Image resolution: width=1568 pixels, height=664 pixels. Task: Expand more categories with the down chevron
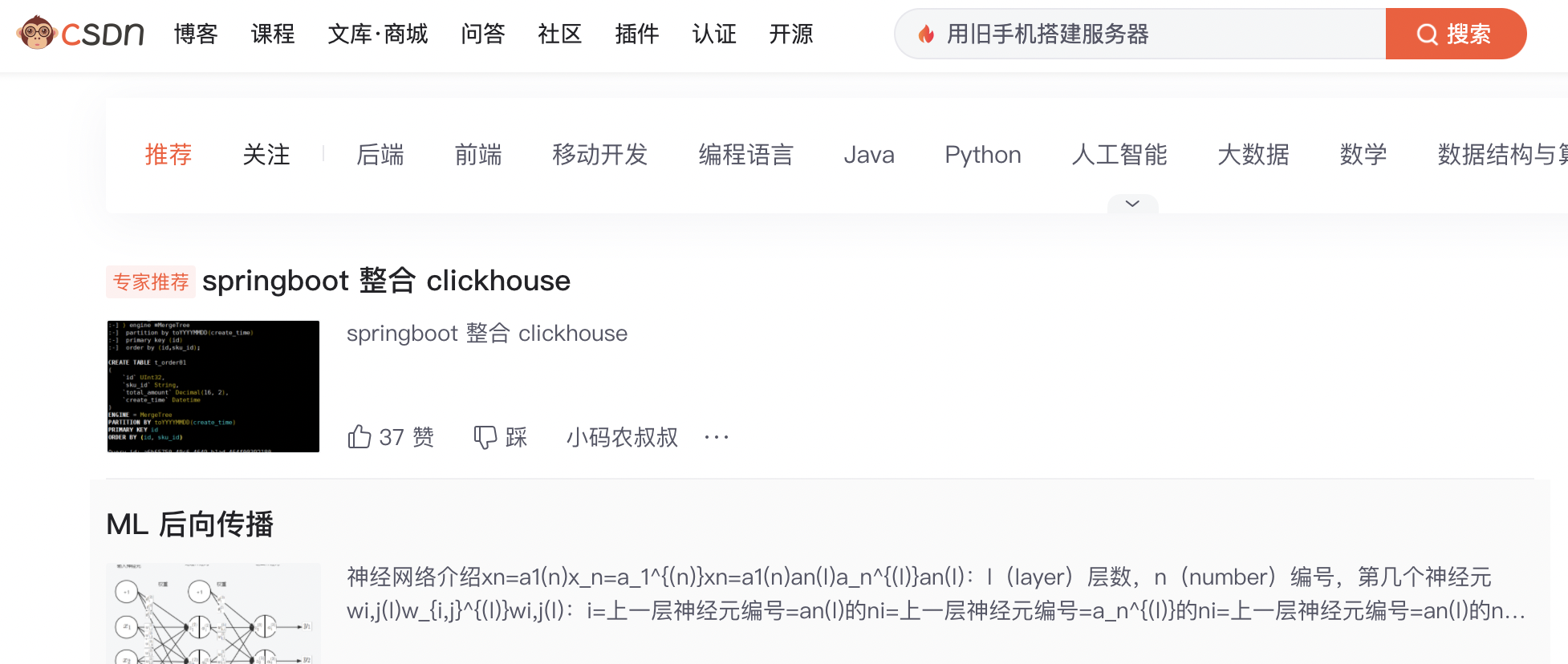tap(1132, 204)
